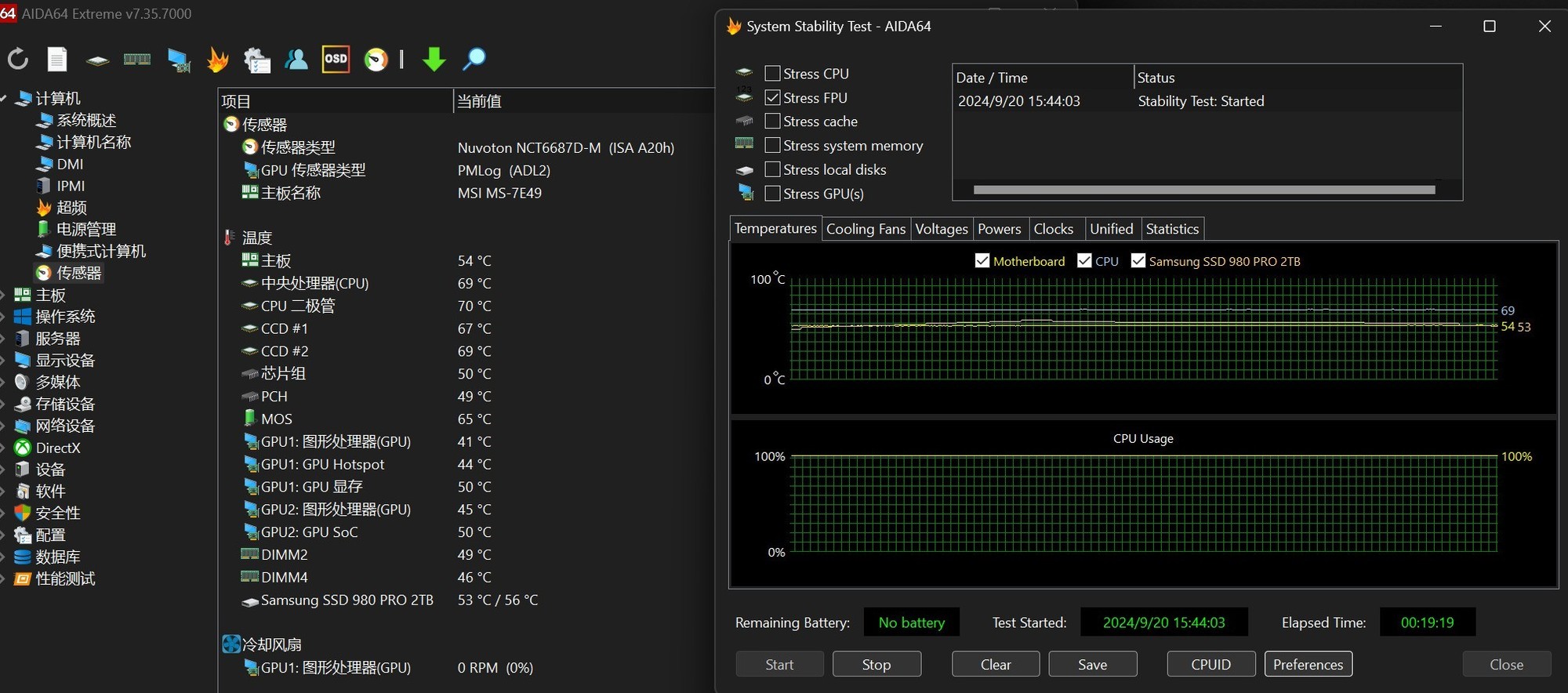Select the Stability Test: Started log row
This screenshot has width=1568, height=693.
pyautogui.click(x=1207, y=101)
